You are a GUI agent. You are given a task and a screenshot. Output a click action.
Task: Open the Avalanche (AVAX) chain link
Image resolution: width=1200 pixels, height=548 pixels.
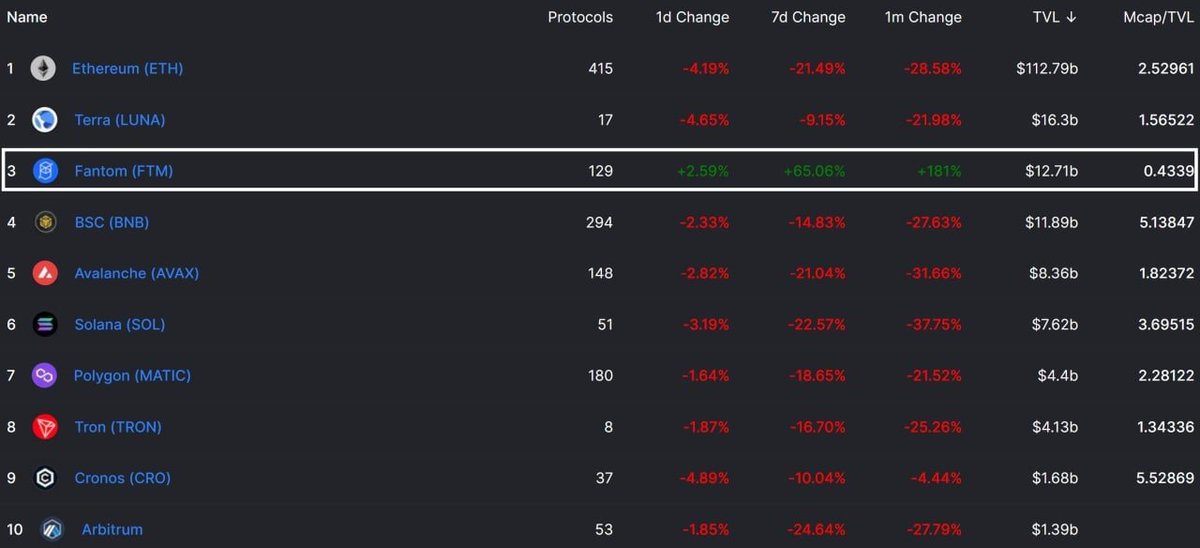137,273
